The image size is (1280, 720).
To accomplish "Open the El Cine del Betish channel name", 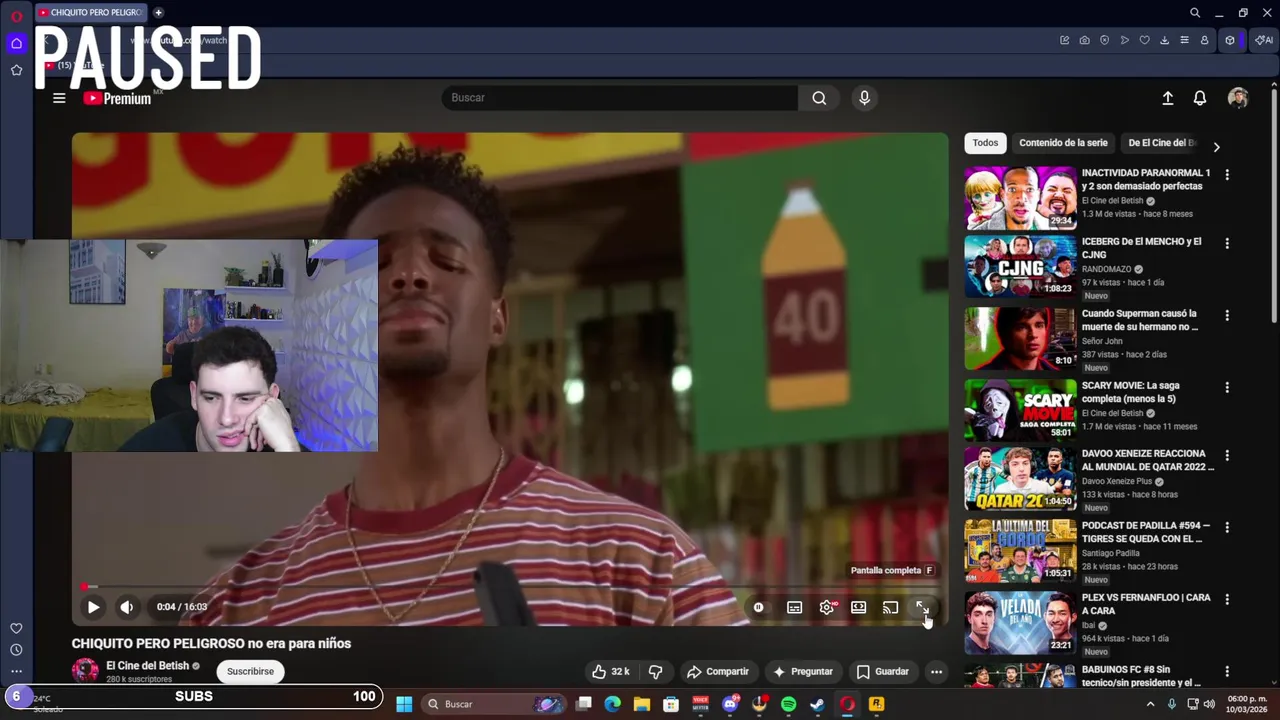I will coord(148,666).
